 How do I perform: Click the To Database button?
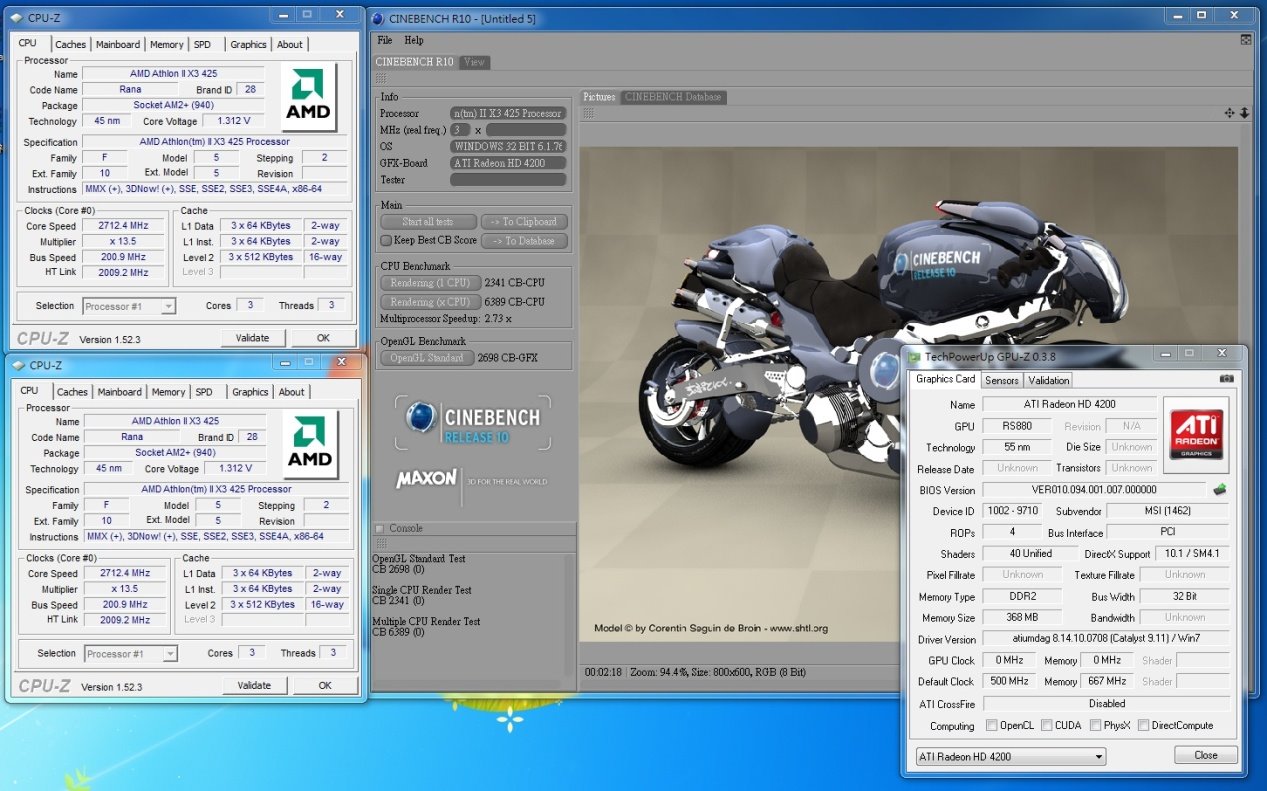[524, 241]
